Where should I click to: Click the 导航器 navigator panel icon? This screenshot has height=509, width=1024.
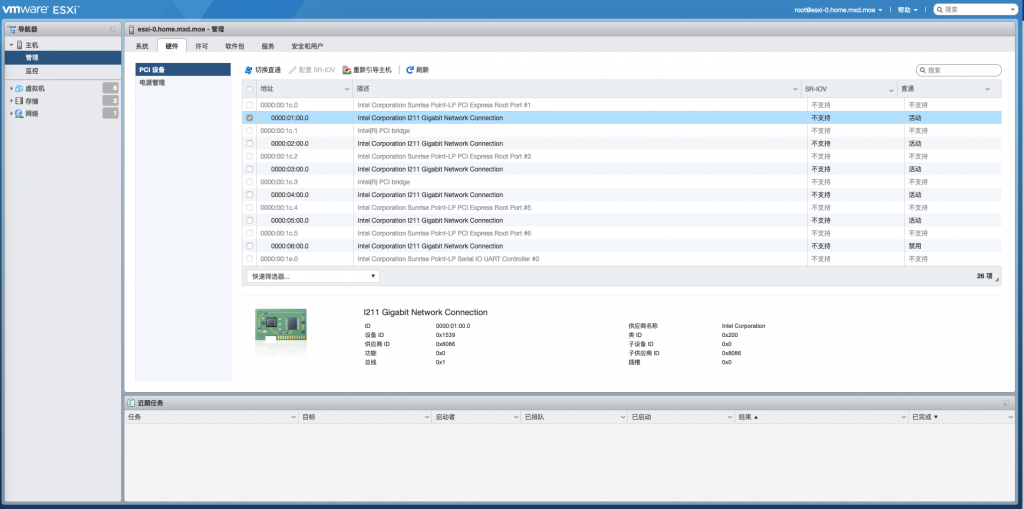(x=12, y=29)
